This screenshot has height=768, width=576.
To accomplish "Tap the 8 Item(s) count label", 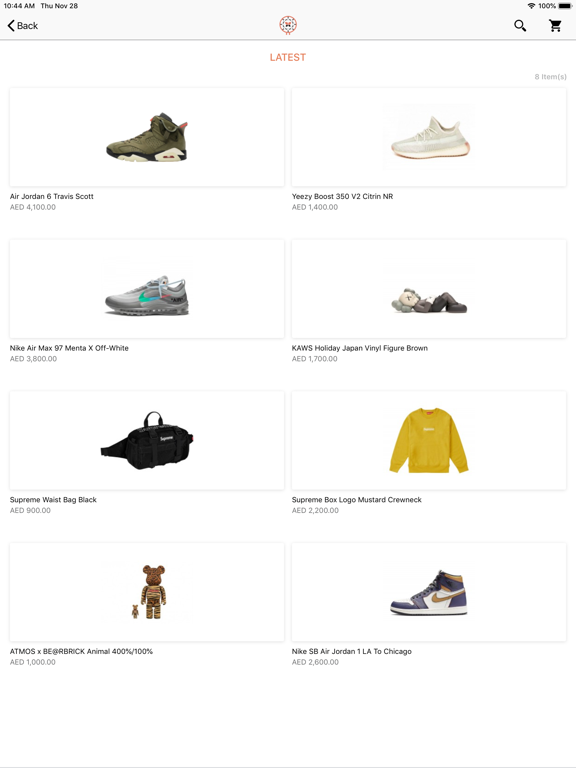I will pyautogui.click(x=551, y=77).
